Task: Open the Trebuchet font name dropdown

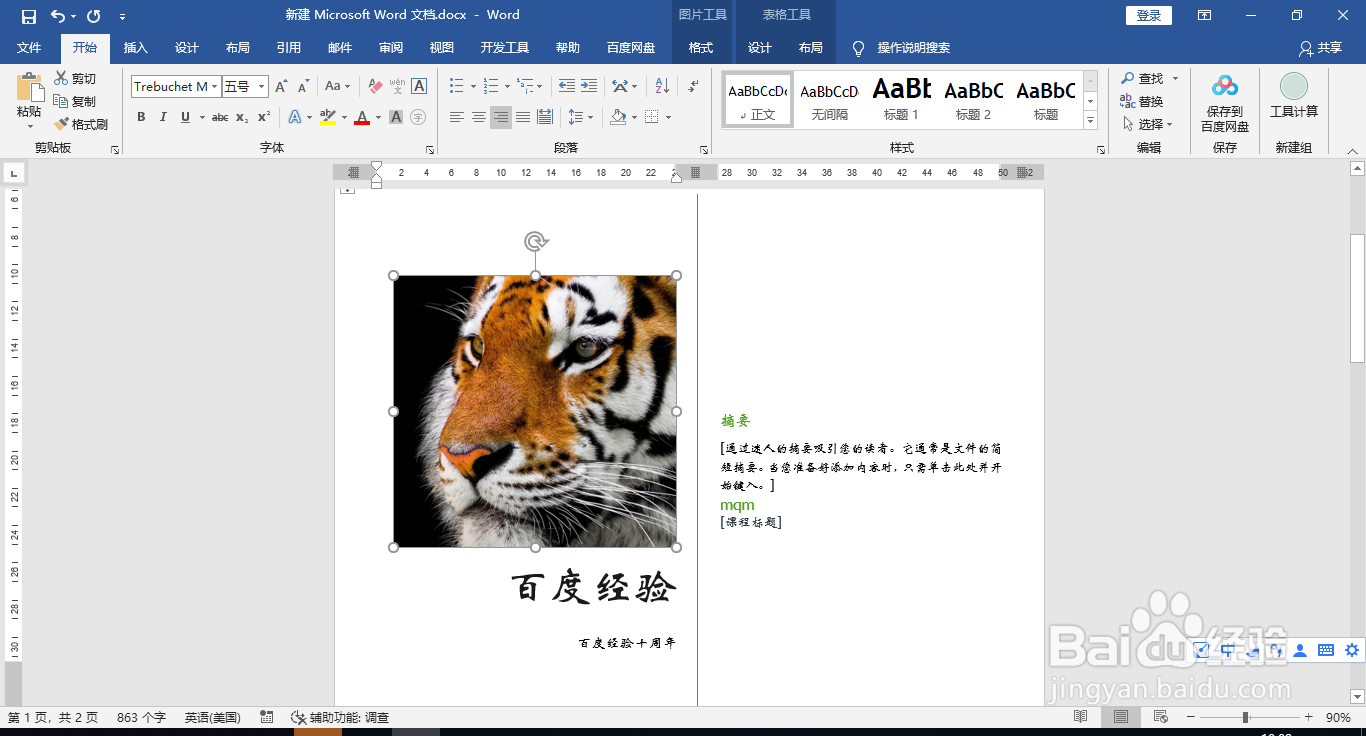Action: 214,87
